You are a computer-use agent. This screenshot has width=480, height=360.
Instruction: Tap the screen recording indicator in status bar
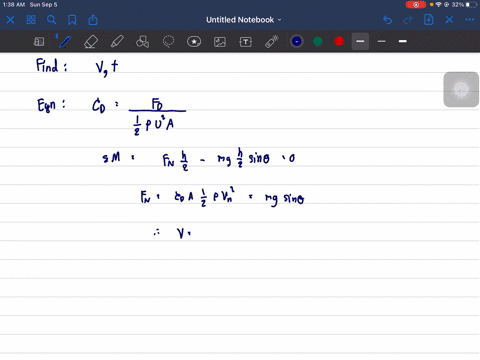point(416,5)
